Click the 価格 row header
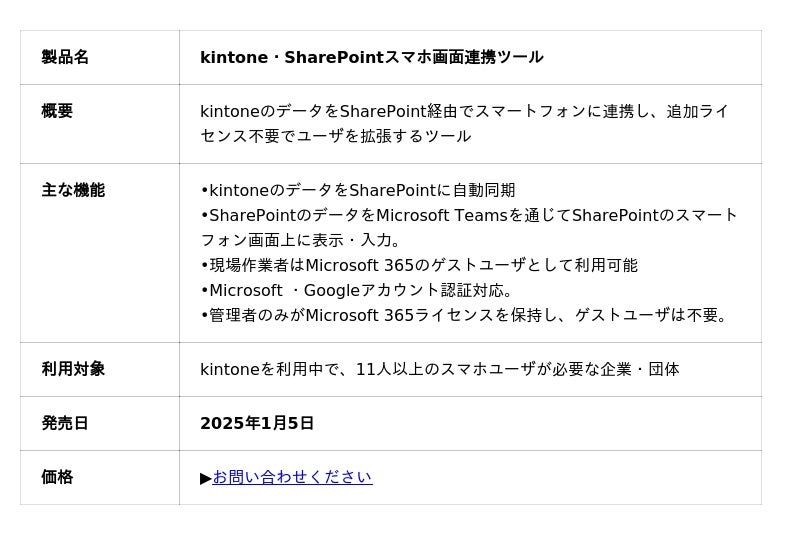Image resolution: width=800 pixels, height=535 pixels. (57, 478)
